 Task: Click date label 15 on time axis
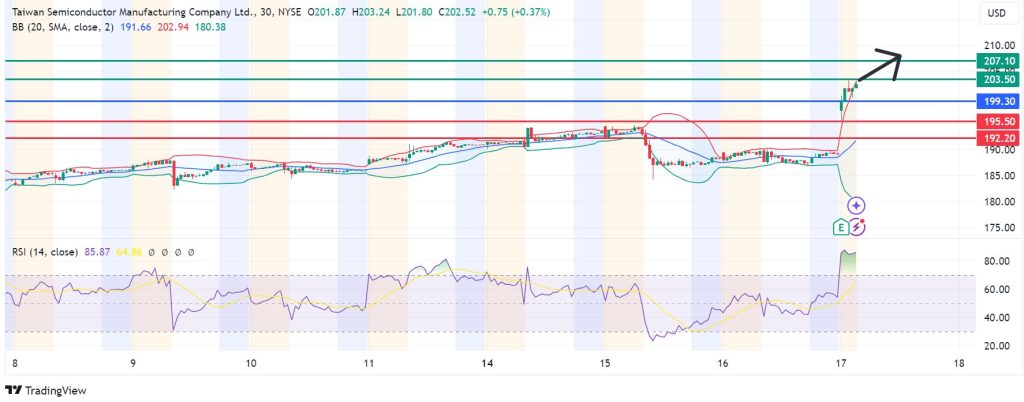[x=605, y=363]
